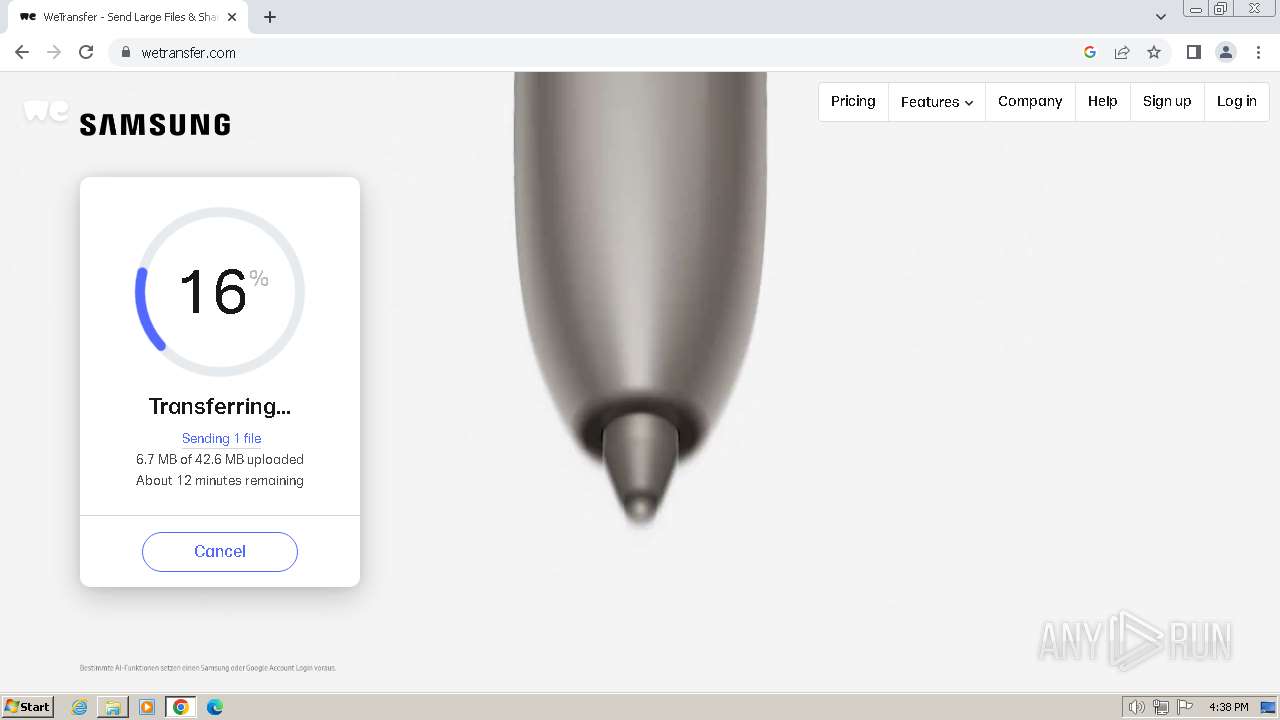Open the Pricing page
The image size is (1280, 720).
click(853, 101)
